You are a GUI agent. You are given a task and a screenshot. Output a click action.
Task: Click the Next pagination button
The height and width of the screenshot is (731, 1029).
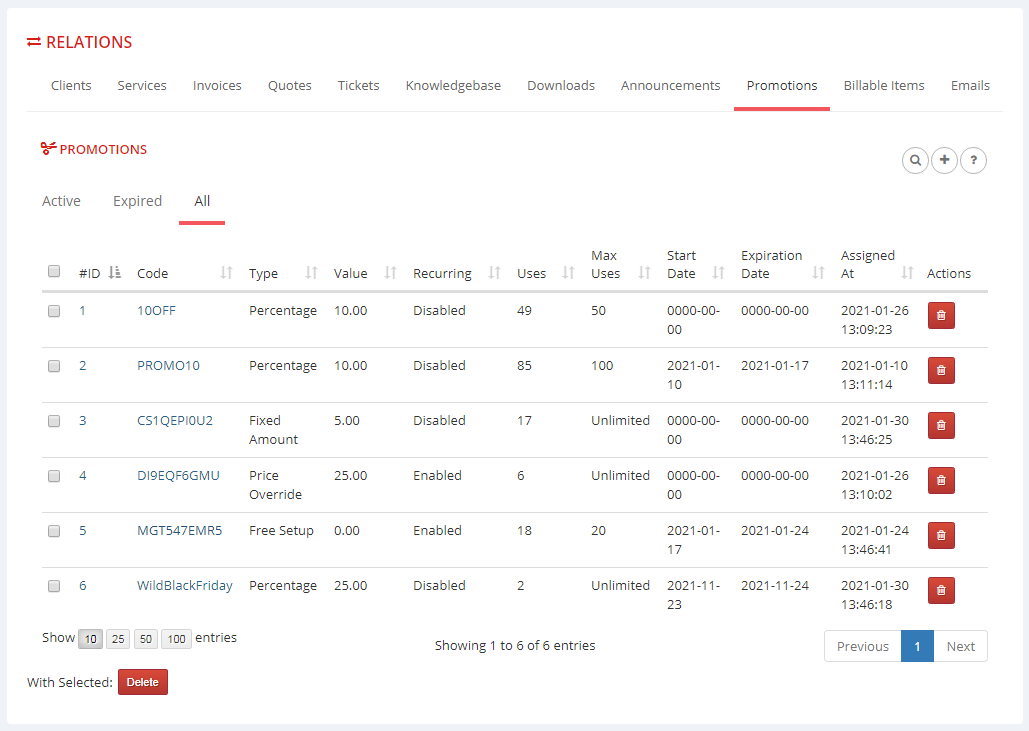coord(960,646)
